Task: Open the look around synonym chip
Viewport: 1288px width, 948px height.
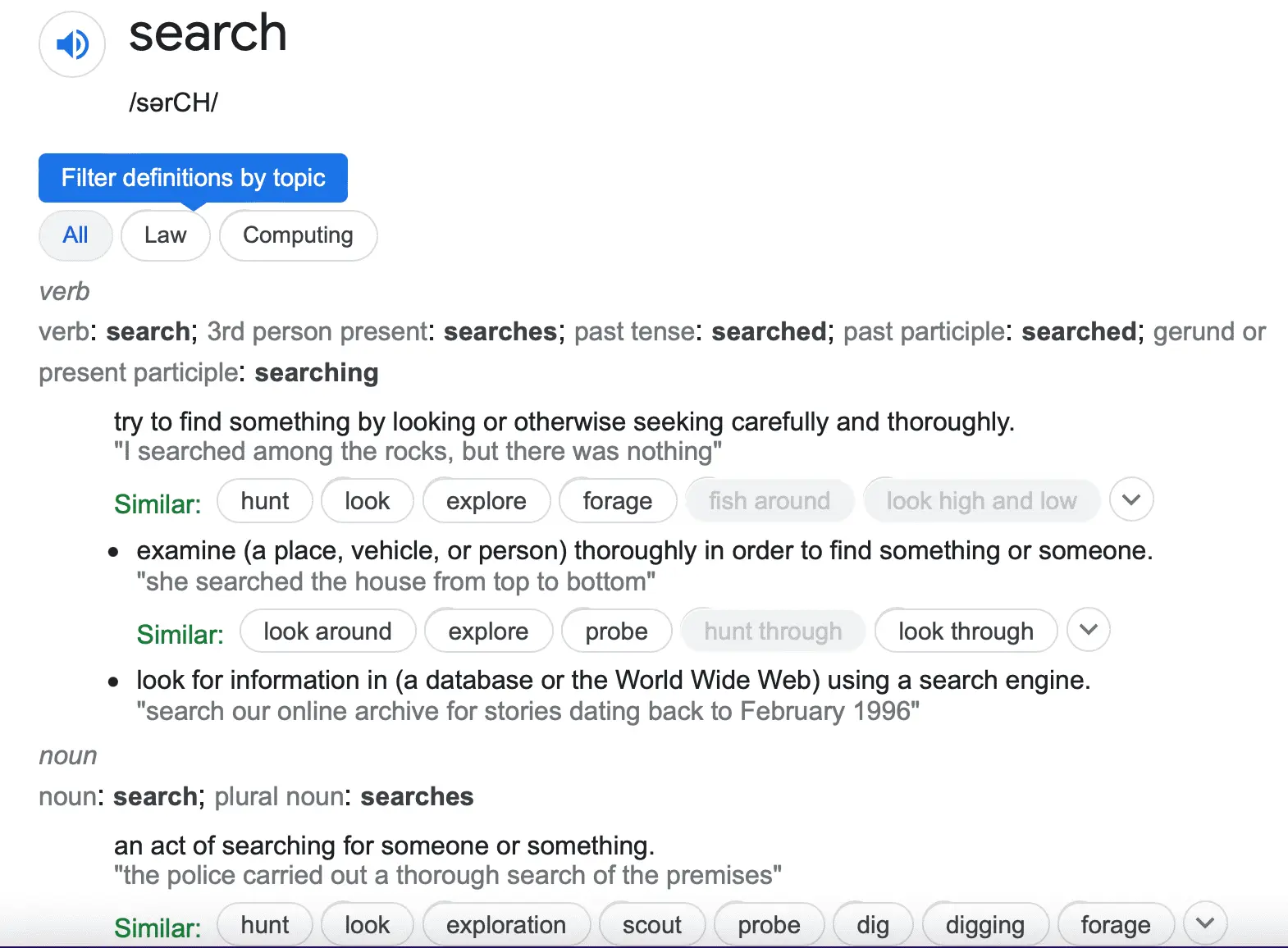Action: point(327,631)
